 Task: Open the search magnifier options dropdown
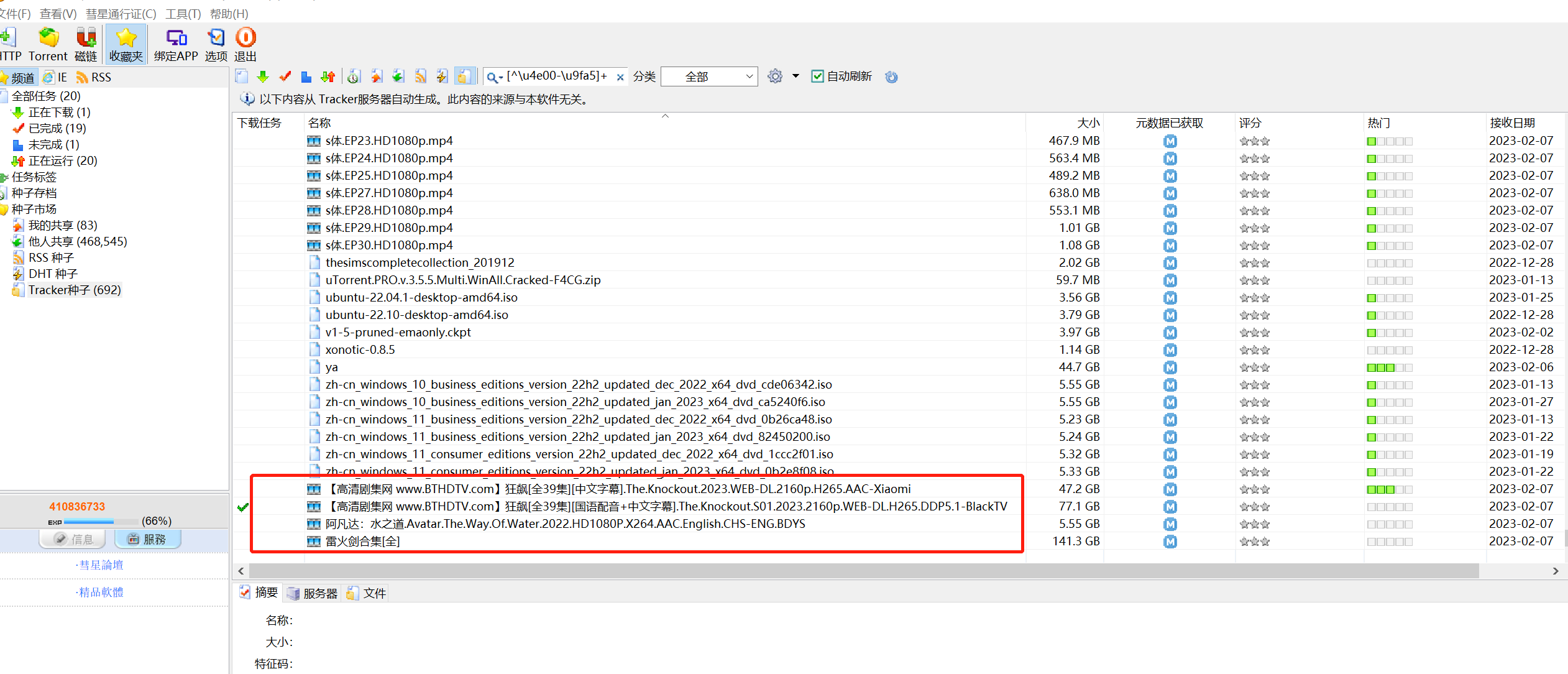click(495, 77)
